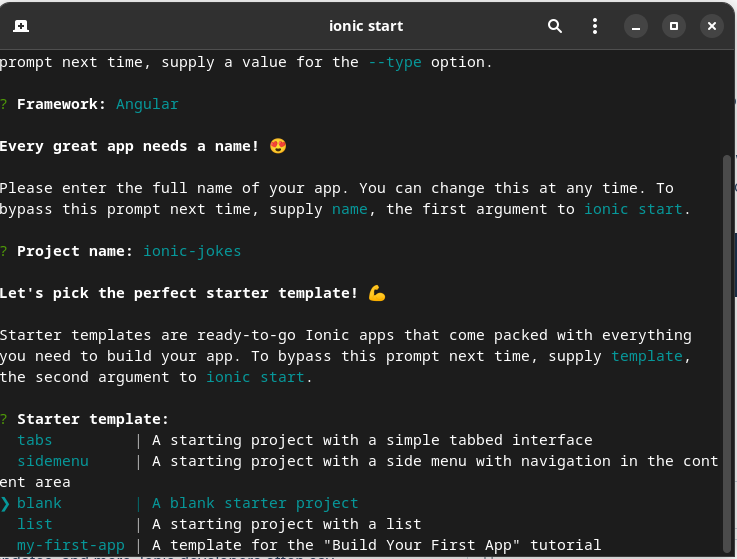Close the ionic start terminal
Screen dimensions: 737x559
[x=712, y=26]
